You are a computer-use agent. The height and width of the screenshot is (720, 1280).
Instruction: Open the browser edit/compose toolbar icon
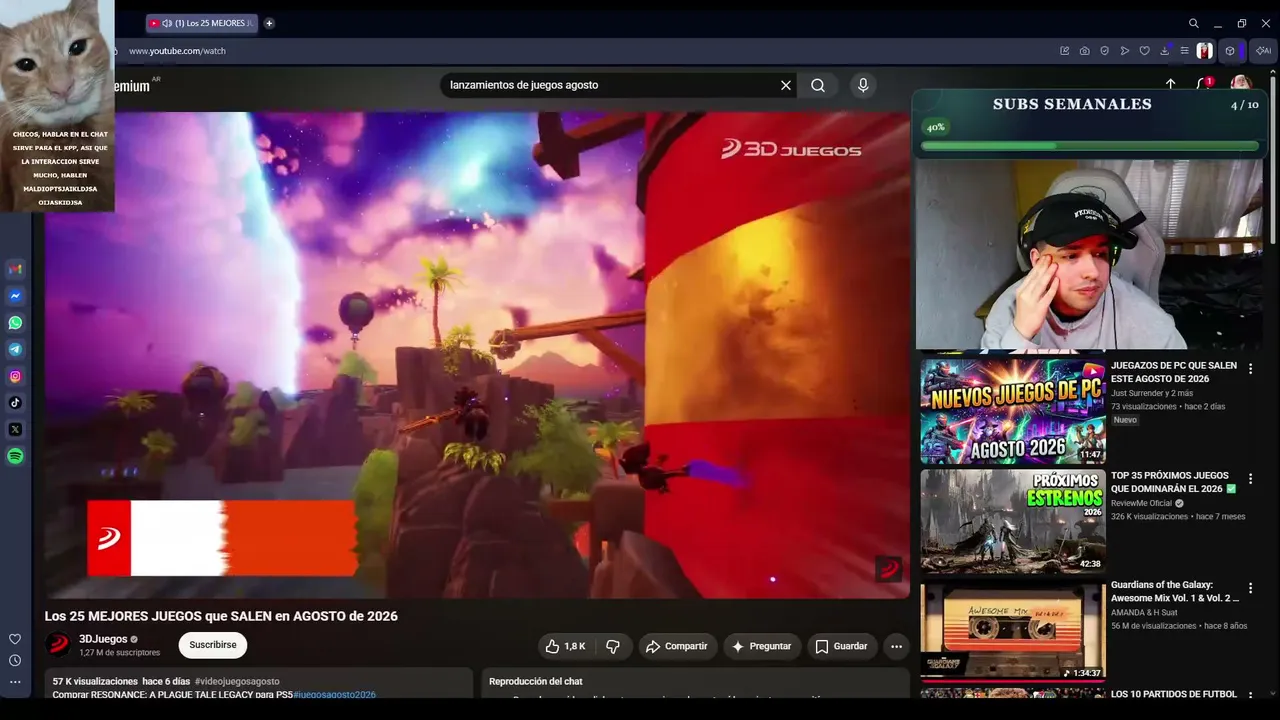pyautogui.click(x=1065, y=51)
